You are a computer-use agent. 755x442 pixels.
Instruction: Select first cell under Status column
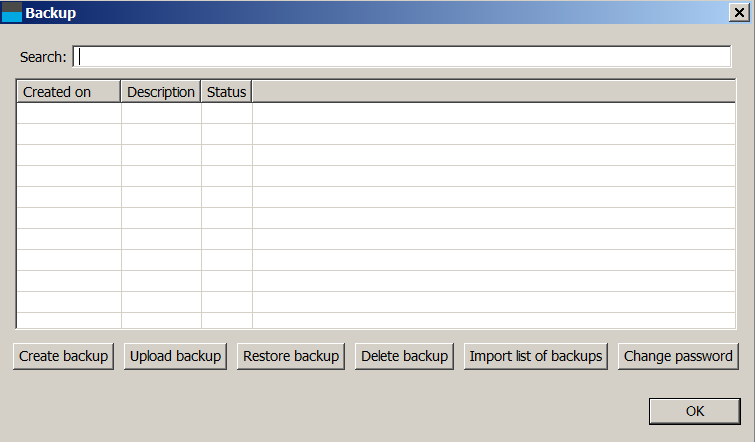pyautogui.click(x=227, y=113)
